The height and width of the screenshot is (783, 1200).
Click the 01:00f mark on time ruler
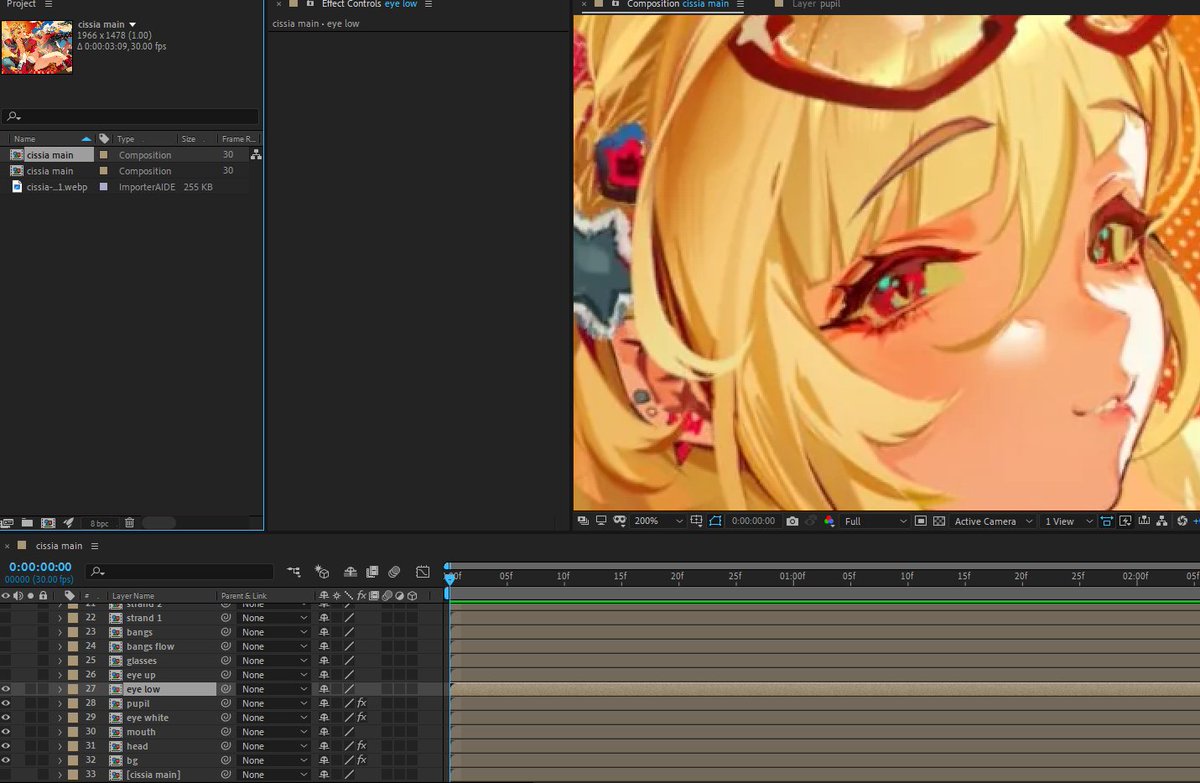792,576
